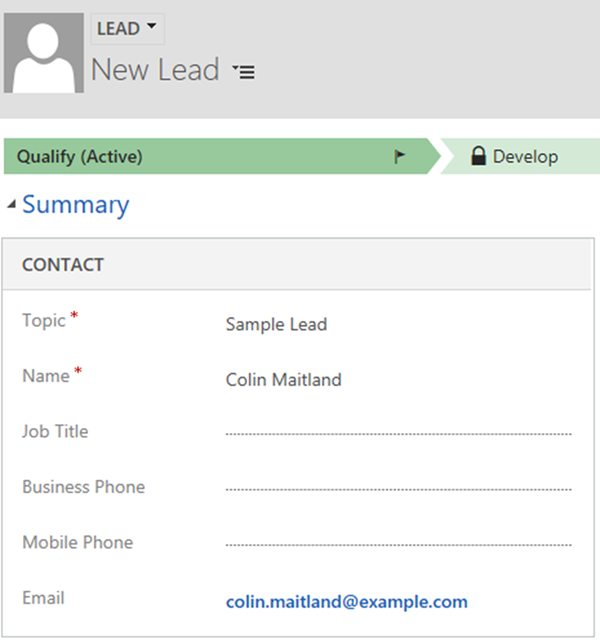Click the Job Title field label

point(55,432)
